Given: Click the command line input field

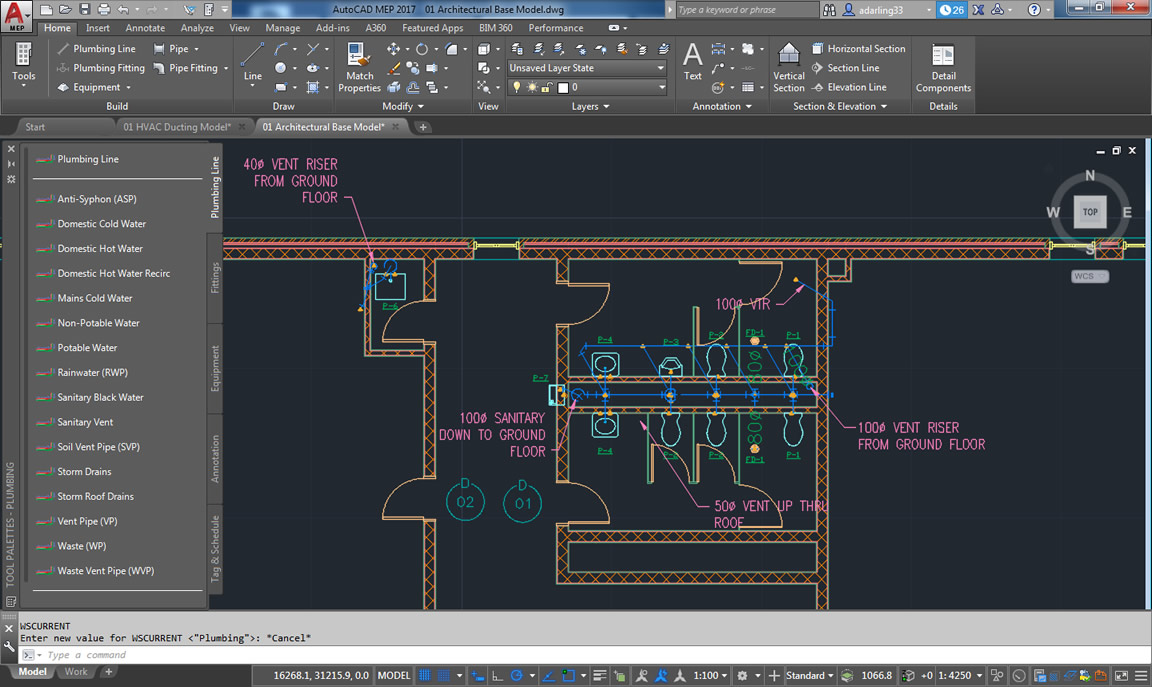Looking at the screenshot, I should tap(200, 654).
